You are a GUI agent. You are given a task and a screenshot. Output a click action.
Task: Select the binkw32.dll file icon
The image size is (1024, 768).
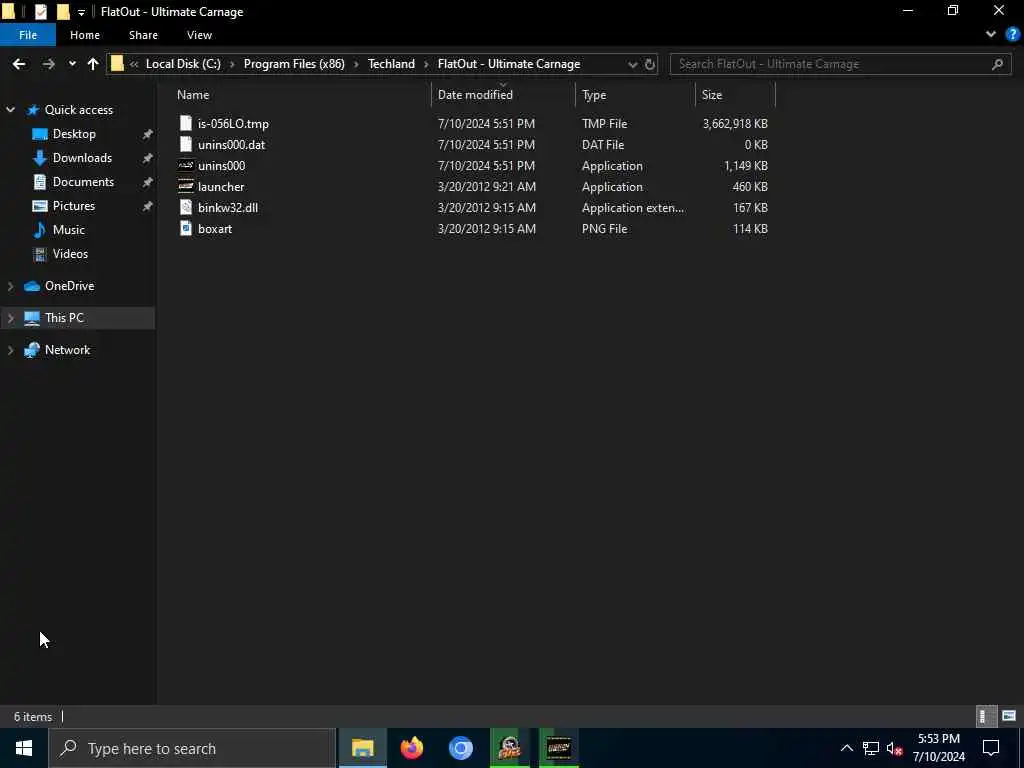(x=186, y=207)
